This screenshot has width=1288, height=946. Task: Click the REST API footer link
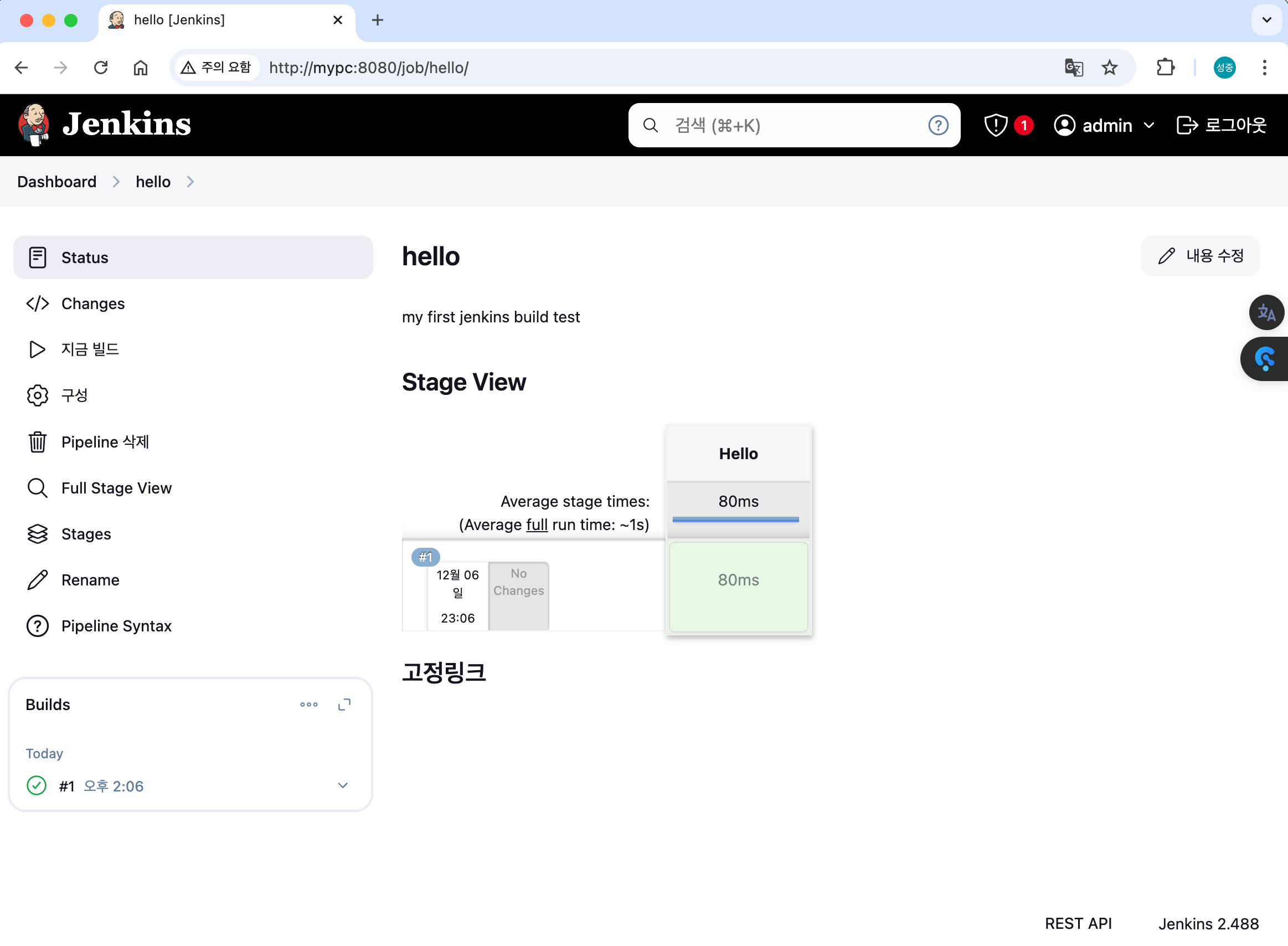[x=1078, y=923]
